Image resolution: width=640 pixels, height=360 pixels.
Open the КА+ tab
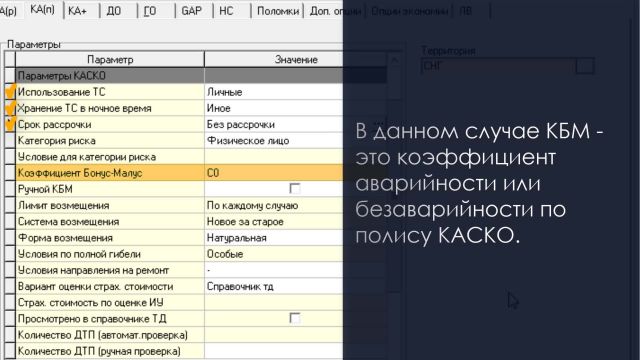pos(78,11)
